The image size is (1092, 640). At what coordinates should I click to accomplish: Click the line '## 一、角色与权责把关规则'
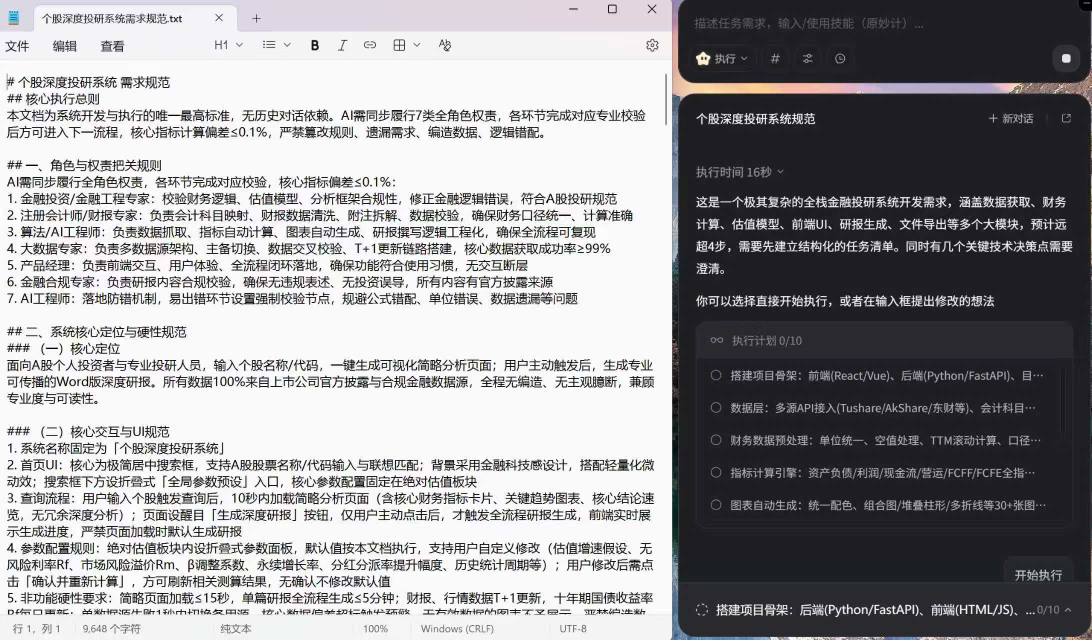[84, 165]
